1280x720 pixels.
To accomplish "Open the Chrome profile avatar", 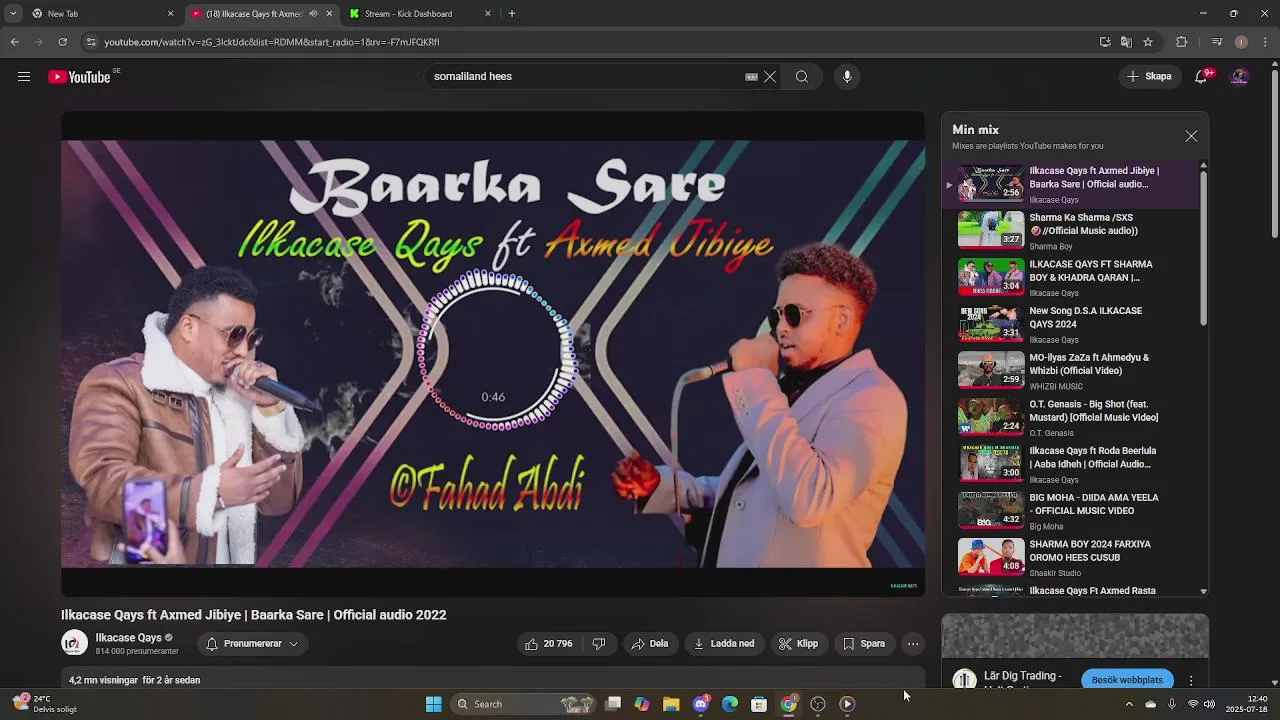I will tap(1241, 42).
